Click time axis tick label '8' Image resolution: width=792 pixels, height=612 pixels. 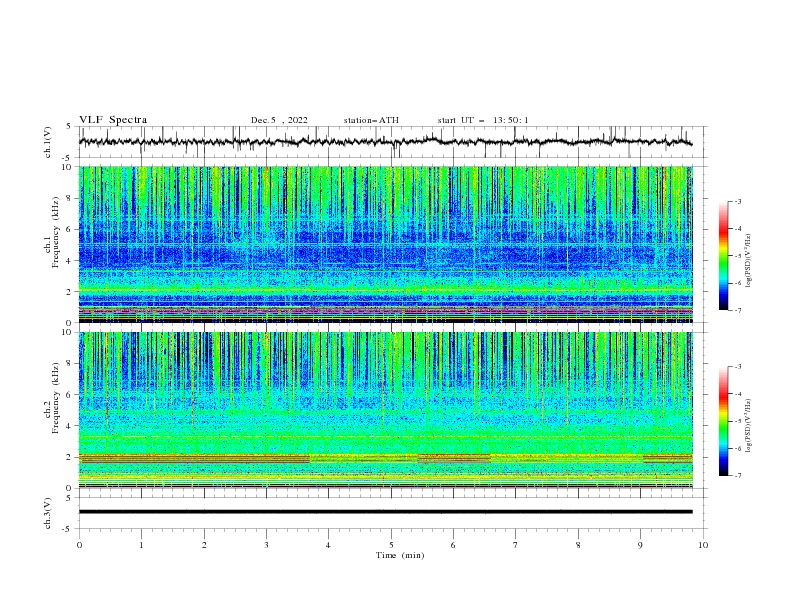point(578,545)
